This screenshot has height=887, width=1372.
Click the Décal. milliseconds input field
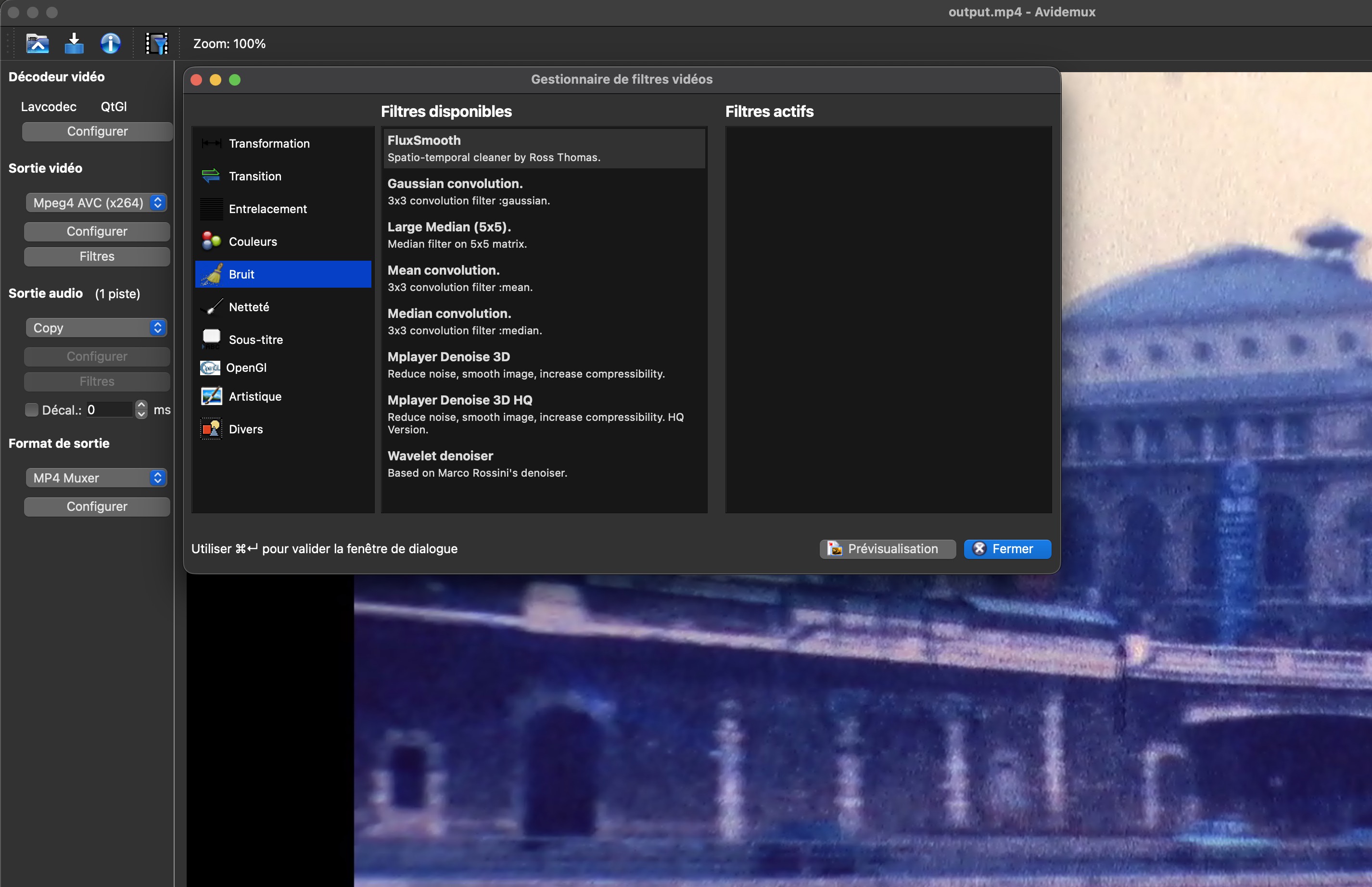[109, 409]
